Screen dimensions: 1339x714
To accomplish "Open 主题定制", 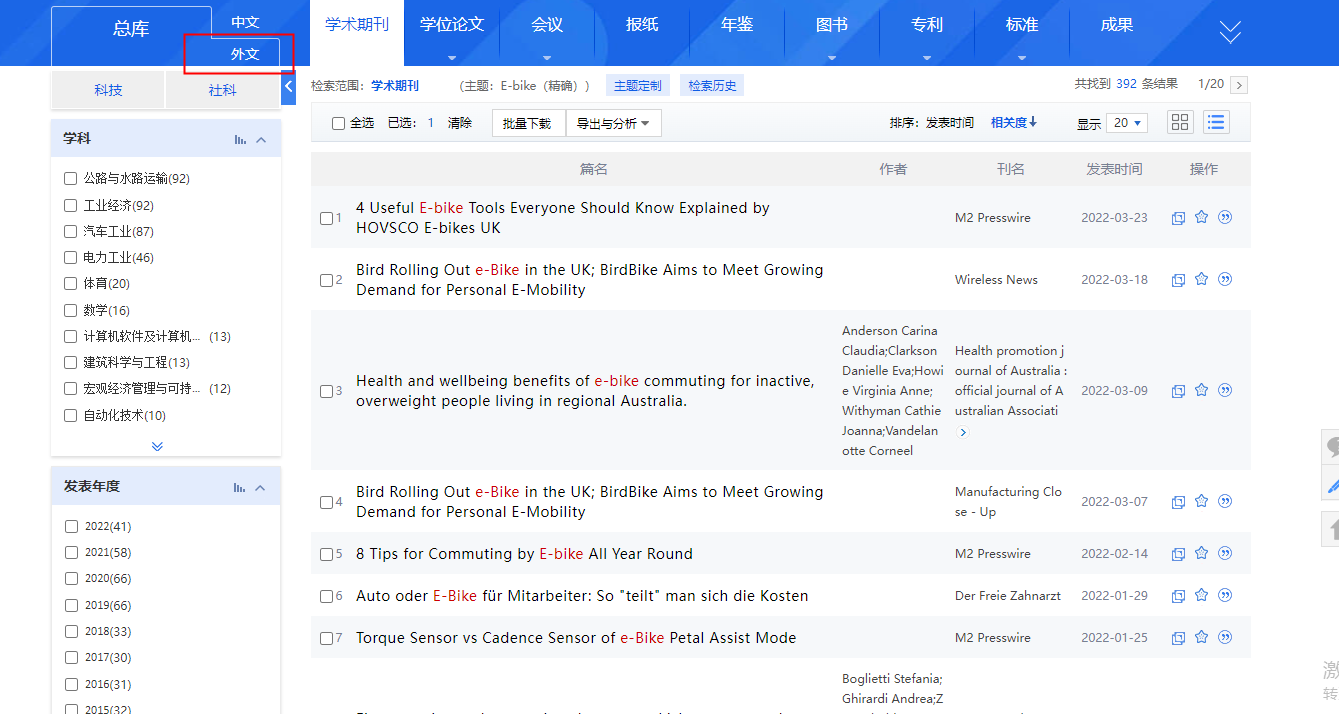I will click(x=638, y=86).
